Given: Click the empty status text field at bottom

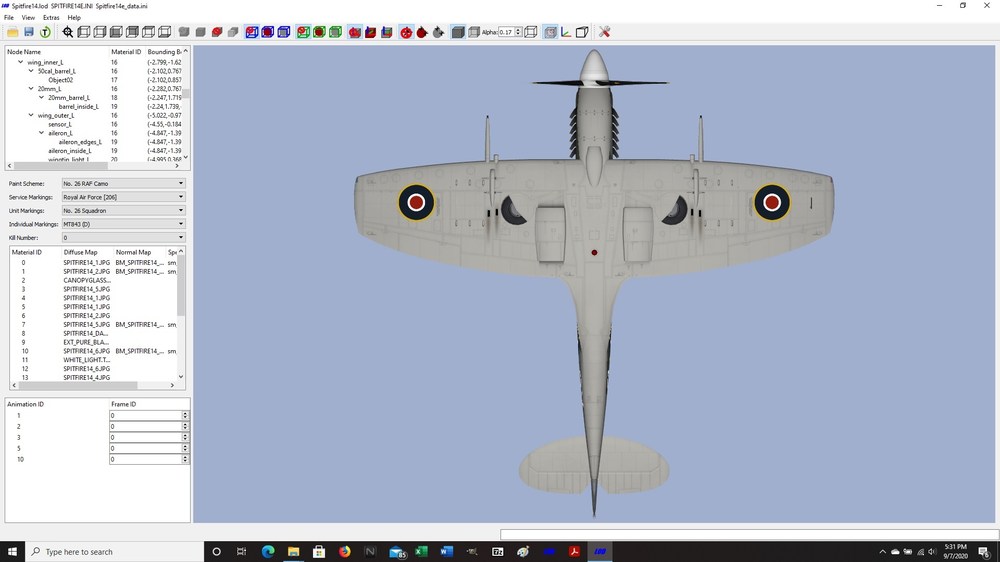Looking at the screenshot, I should pyautogui.click(x=749, y=535).
